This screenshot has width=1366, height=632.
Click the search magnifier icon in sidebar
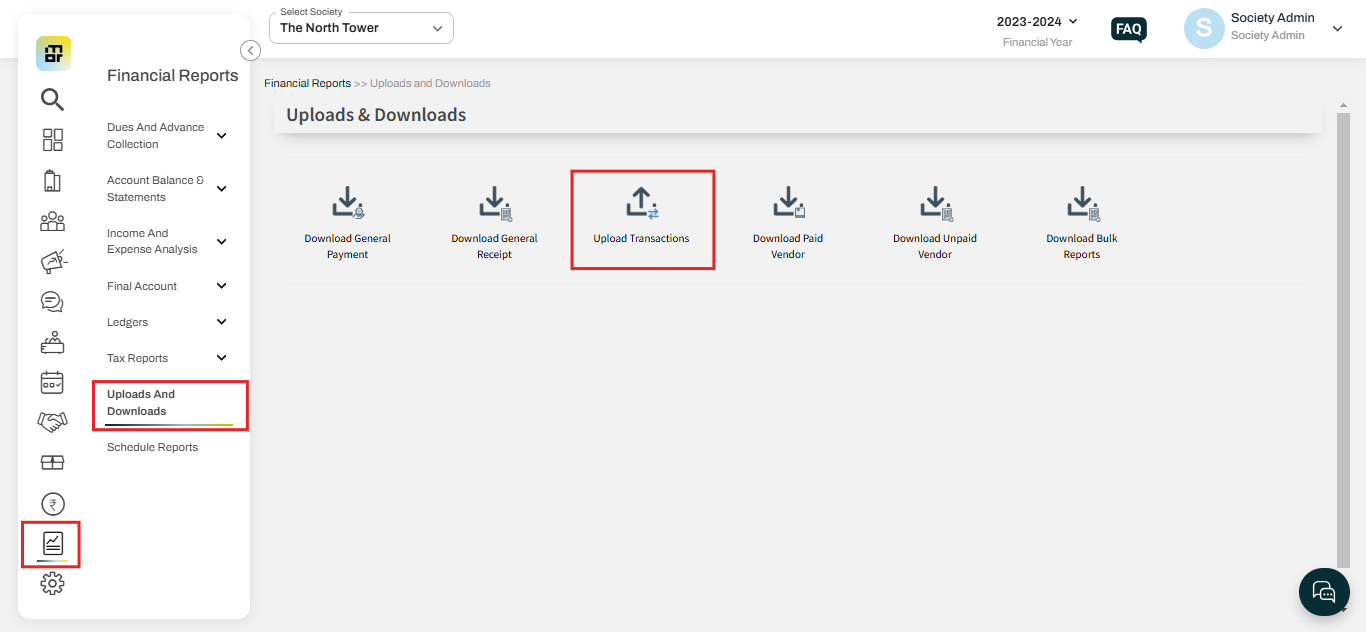click(x=52, y=99)
